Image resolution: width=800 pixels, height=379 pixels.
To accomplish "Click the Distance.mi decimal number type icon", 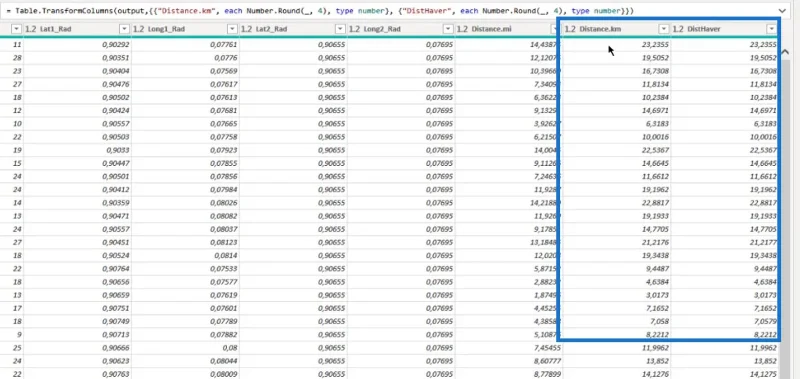I will (462, 29).
